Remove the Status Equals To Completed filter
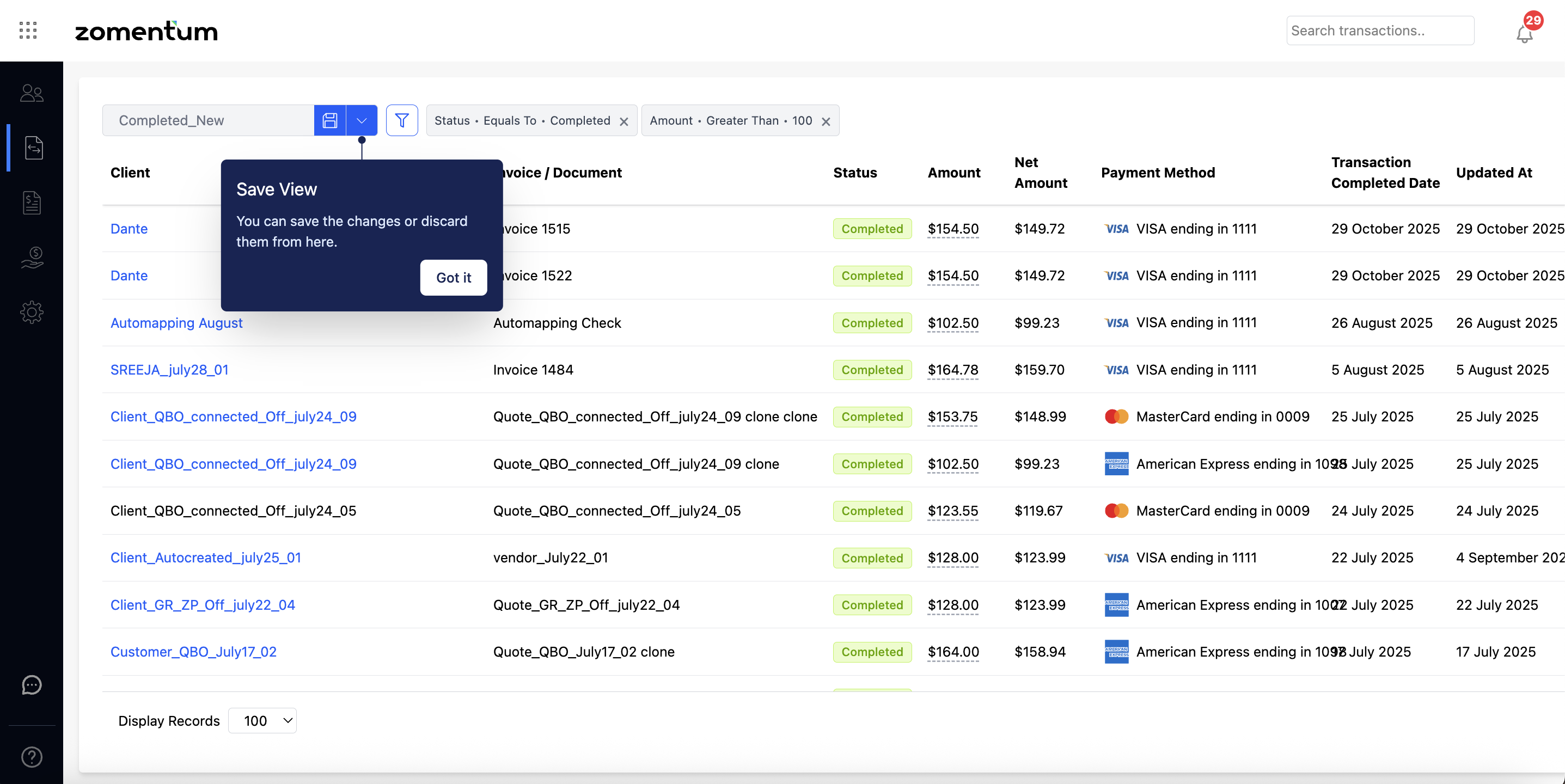The width and height of the screenshot is (1565, 784). click(x=624, y=121)
